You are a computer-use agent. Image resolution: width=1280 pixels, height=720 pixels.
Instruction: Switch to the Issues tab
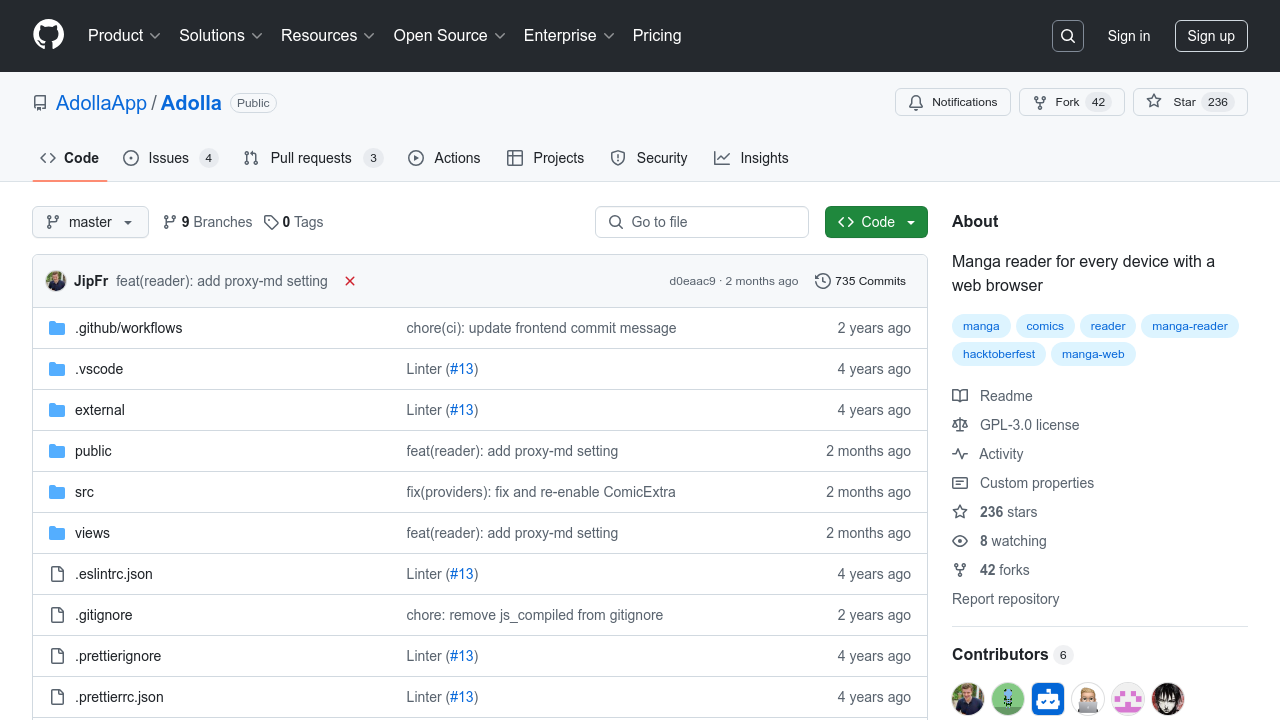pyautogui.click(x=170, y=158)
